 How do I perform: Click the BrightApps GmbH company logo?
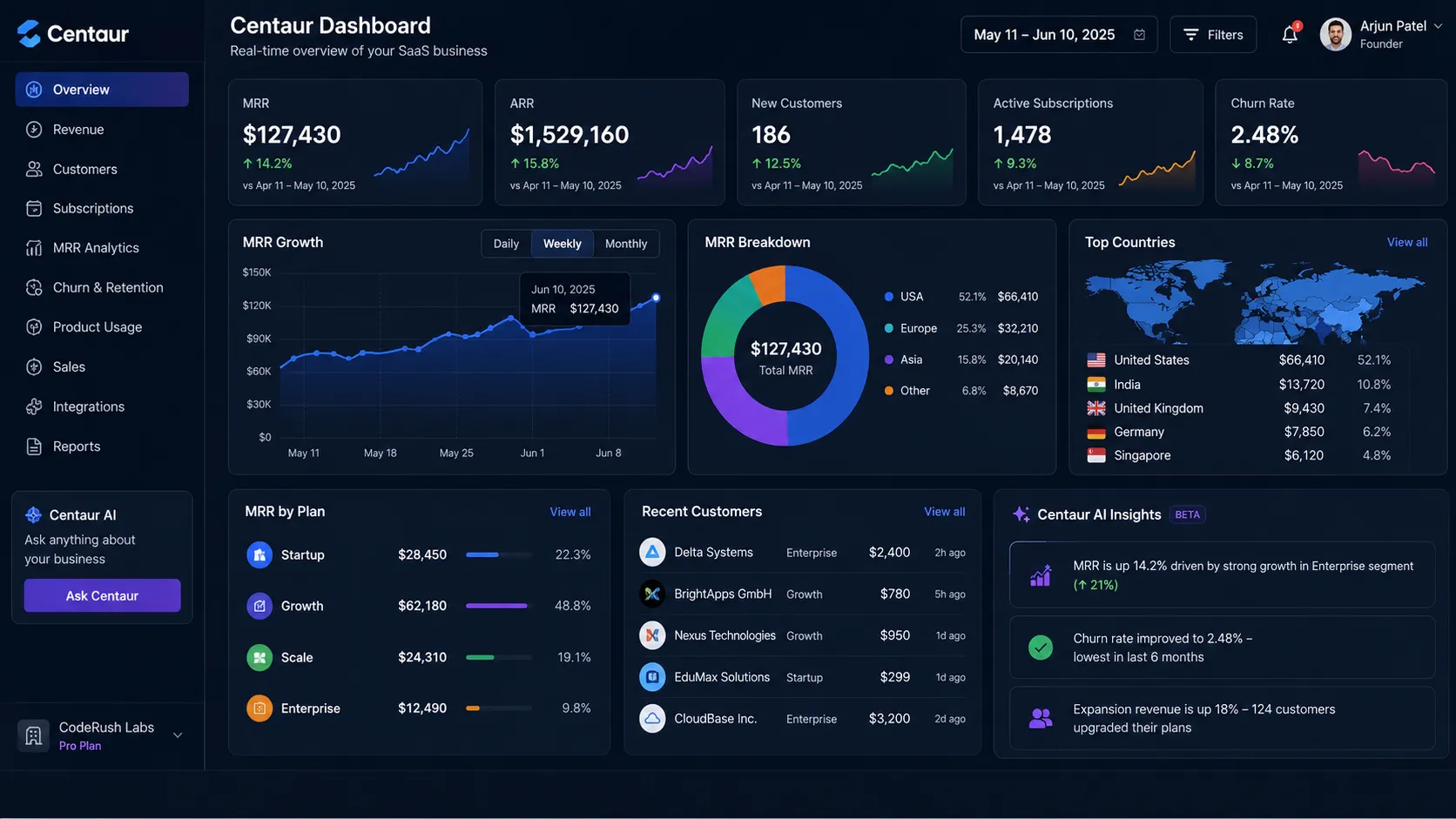(x=652, y=594)
